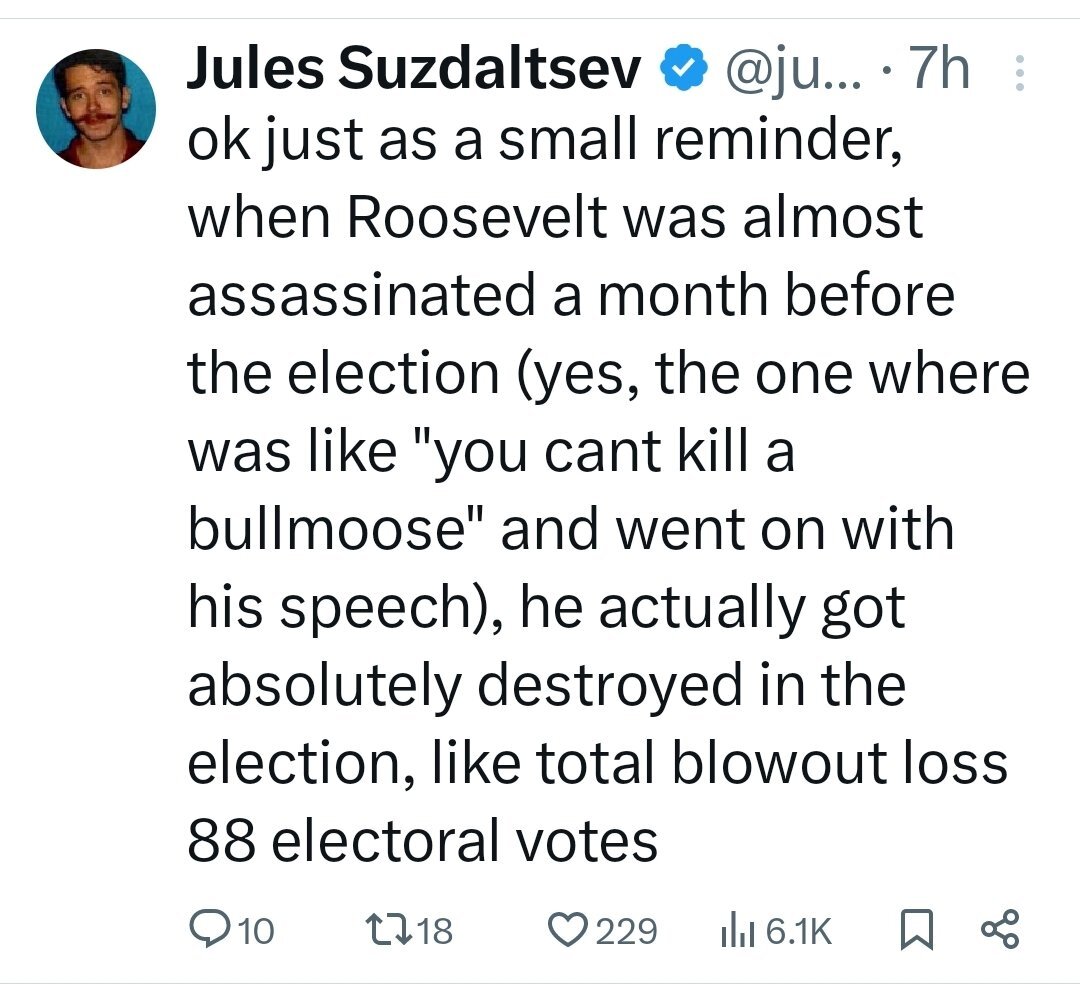The width and height of the screenshot is (1080, 984).
Task: Click the repost count of 18
Action: coord(432,932)
